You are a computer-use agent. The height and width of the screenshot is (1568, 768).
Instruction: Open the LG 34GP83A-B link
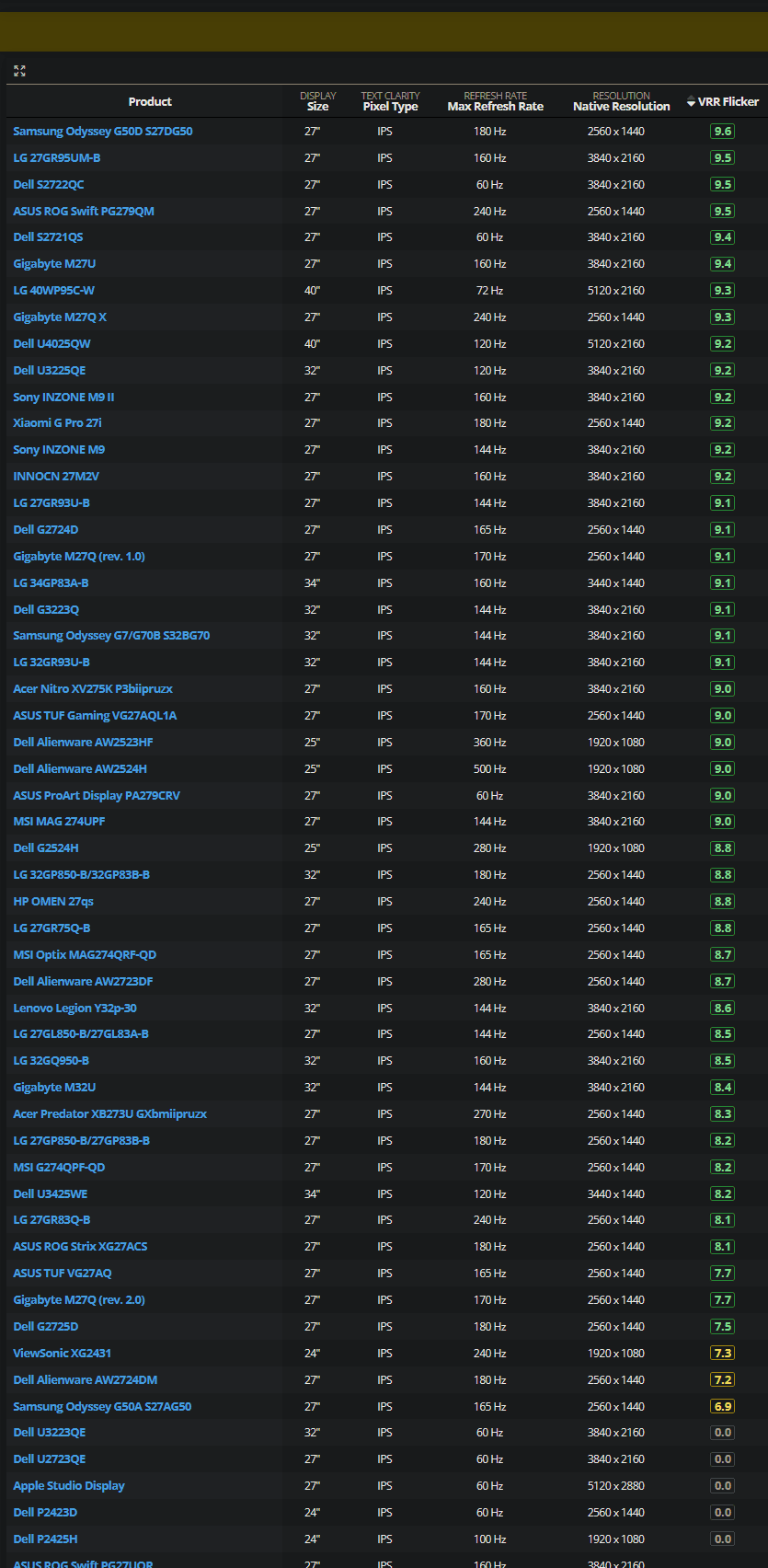51,583
